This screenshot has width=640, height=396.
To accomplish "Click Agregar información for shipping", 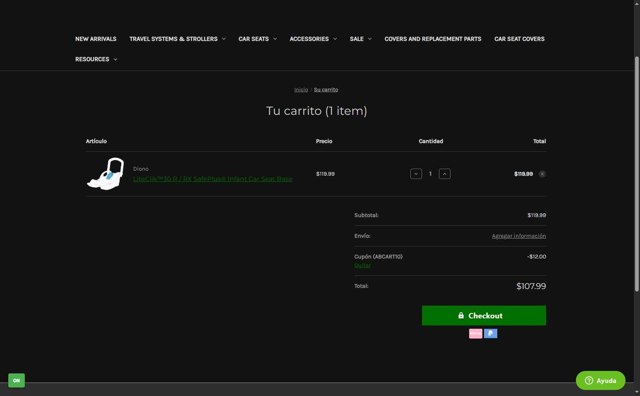I will (x=519, y=236).
